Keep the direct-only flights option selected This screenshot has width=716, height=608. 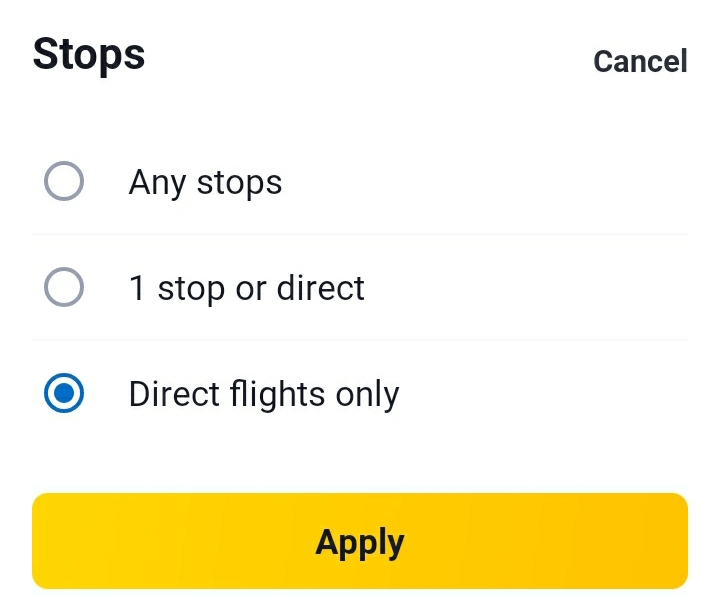64,394
